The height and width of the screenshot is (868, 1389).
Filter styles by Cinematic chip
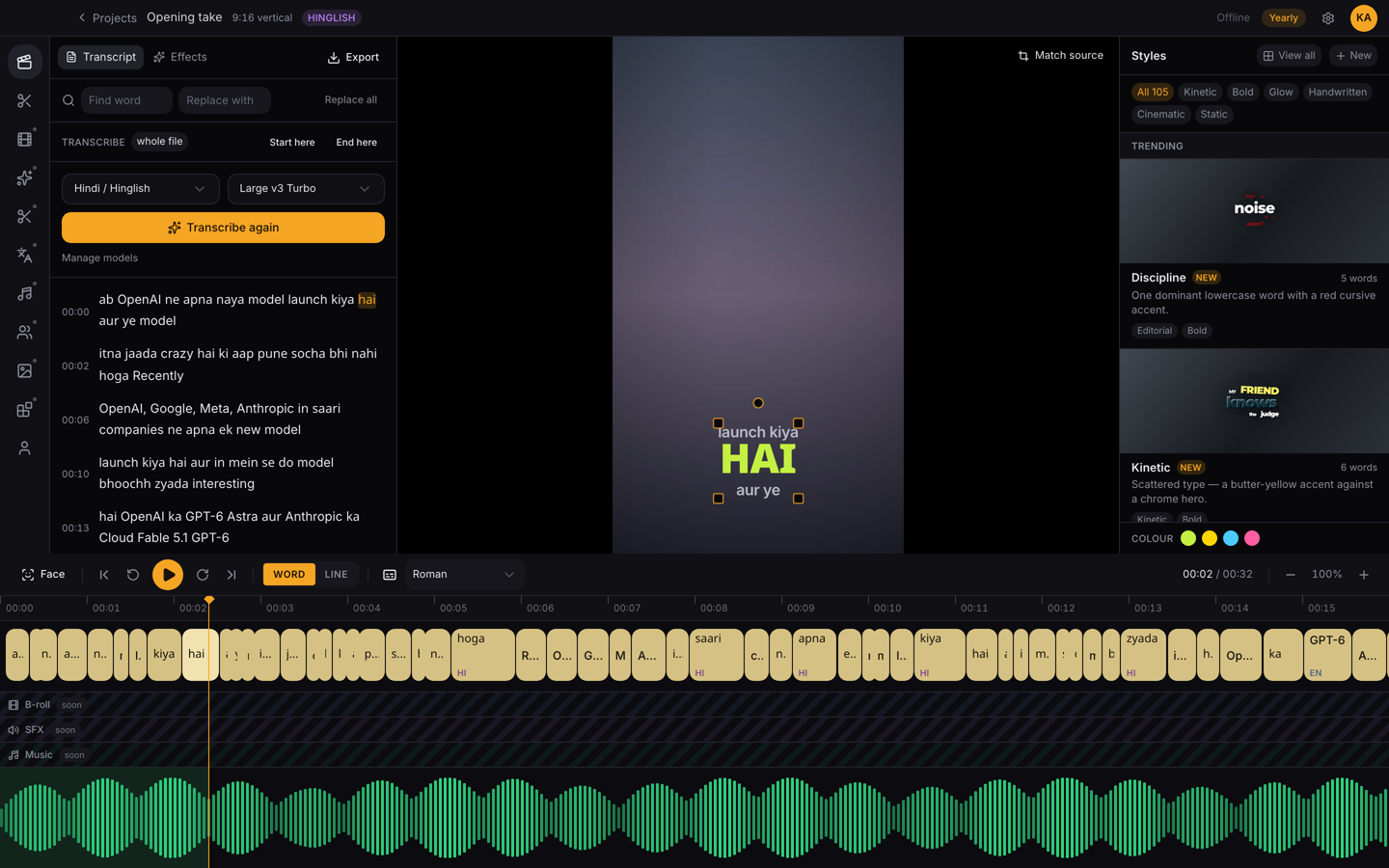[x=1160, y=115]
